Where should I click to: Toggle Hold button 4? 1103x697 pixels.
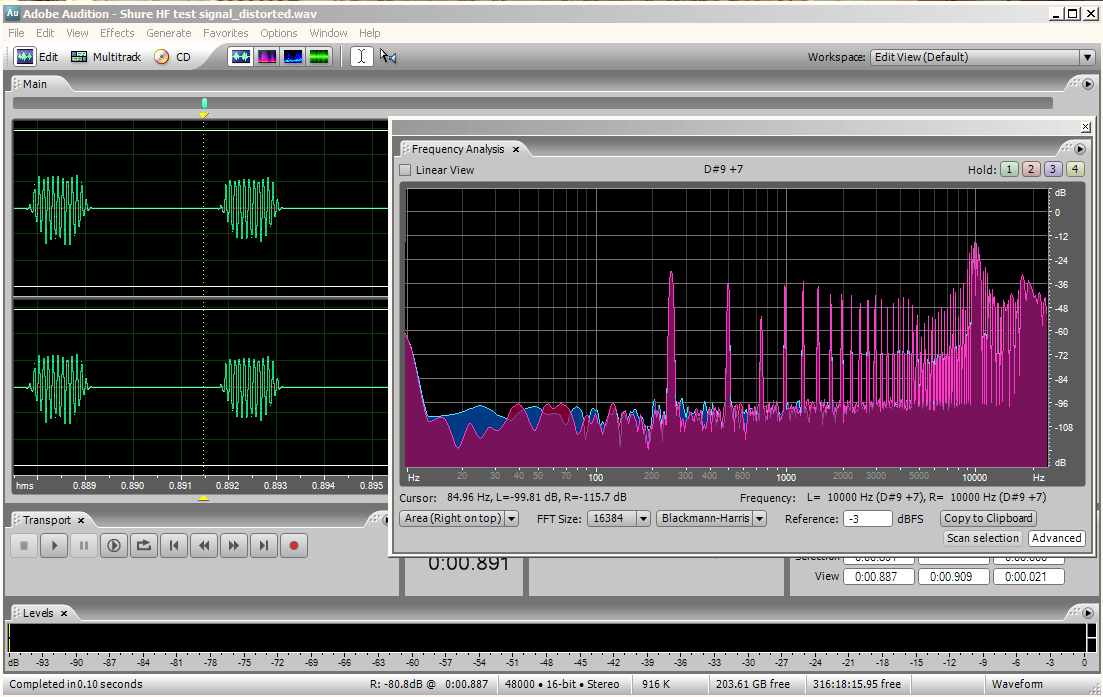point(1074,170)
